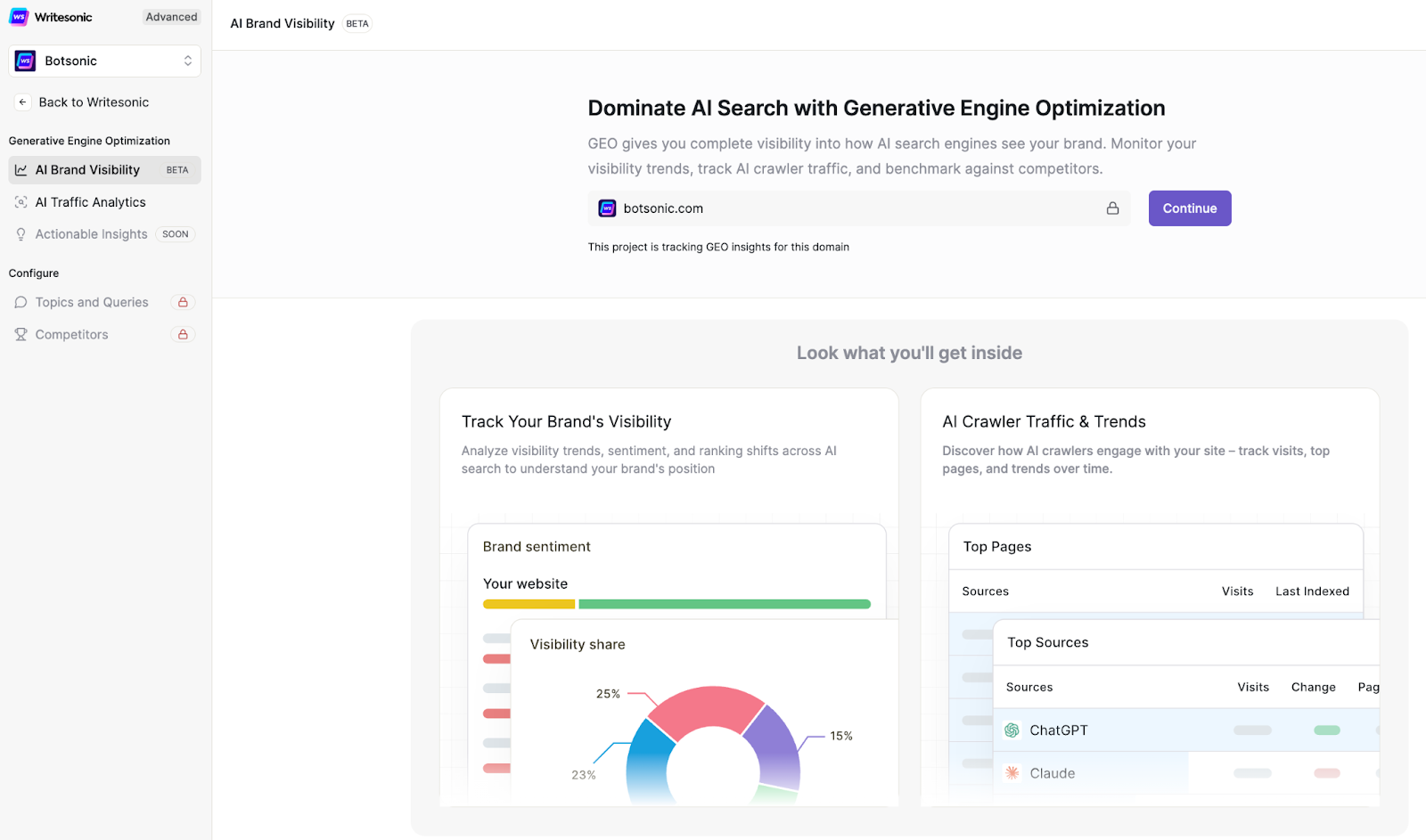Click the ChatGPT row label
The height and width of the screenshot is (840, 1426).
pyautogui.click(x=1059, y=730)
